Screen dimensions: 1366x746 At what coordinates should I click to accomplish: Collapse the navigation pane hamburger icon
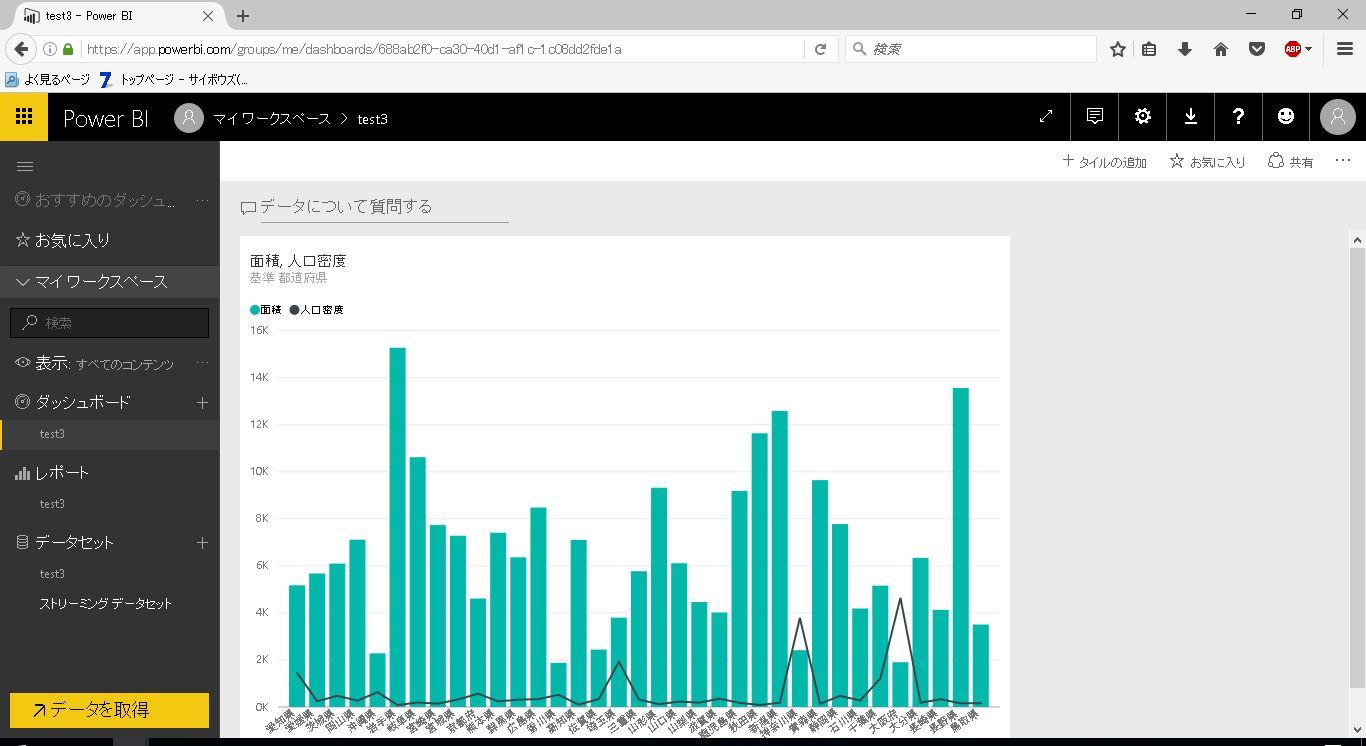coord(25,167)
